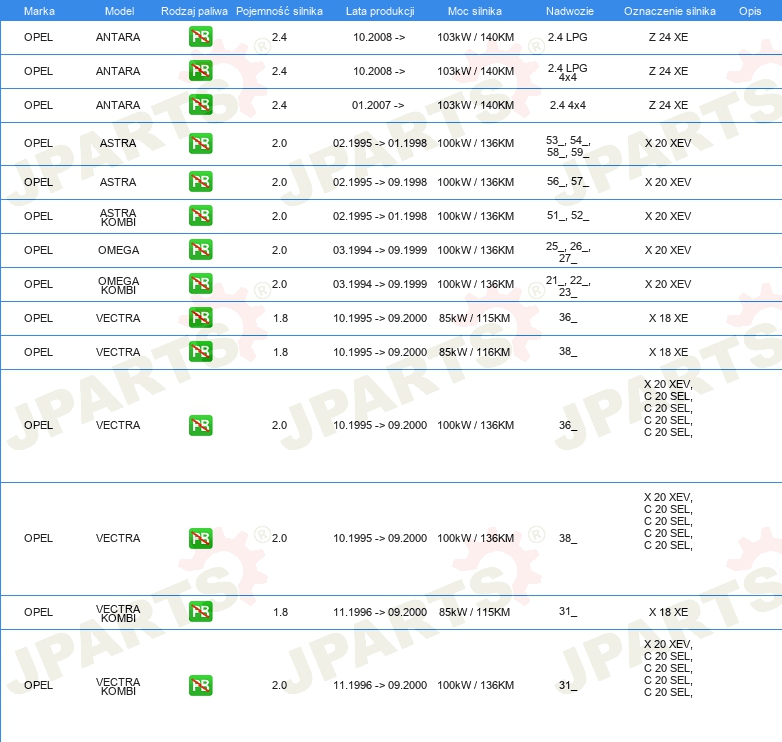Click the Opis column header

(749, 10)
